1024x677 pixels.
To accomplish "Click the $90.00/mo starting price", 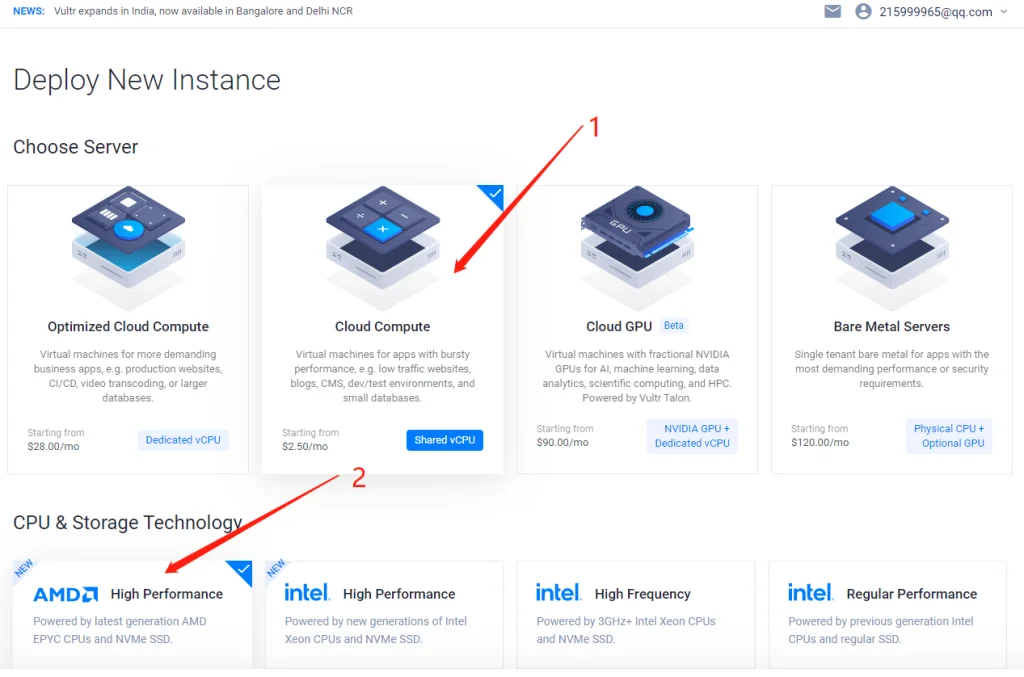I will 562,443.
